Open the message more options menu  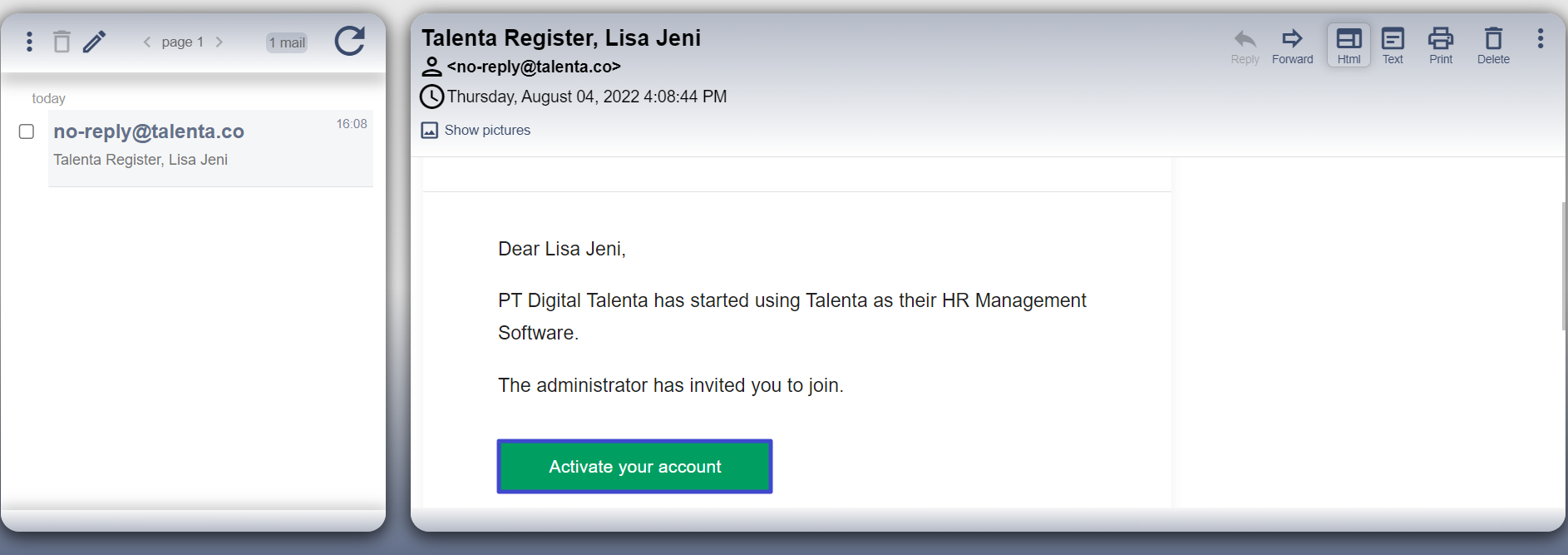(x=1541, y=39)
